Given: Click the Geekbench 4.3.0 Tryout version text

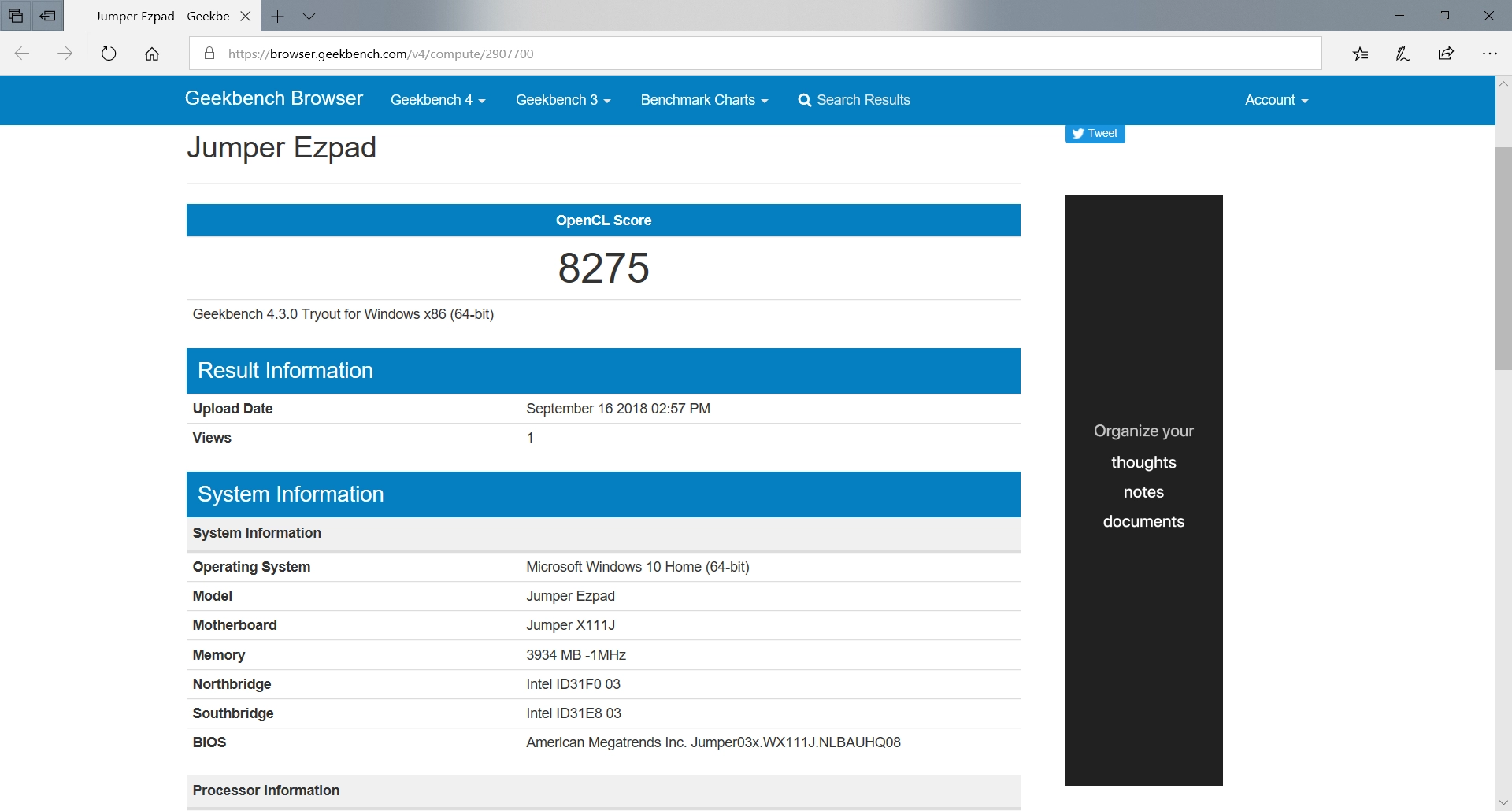Looking at the screenshot, I should coord(343,314).
